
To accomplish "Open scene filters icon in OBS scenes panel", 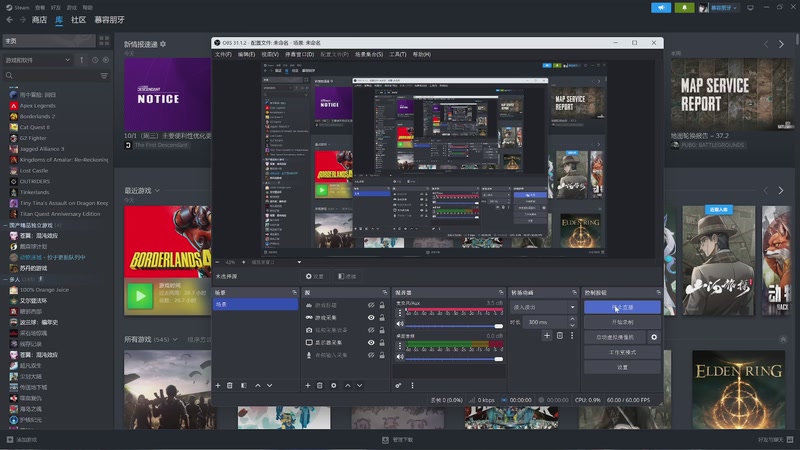I will click(x=243, y=386).
